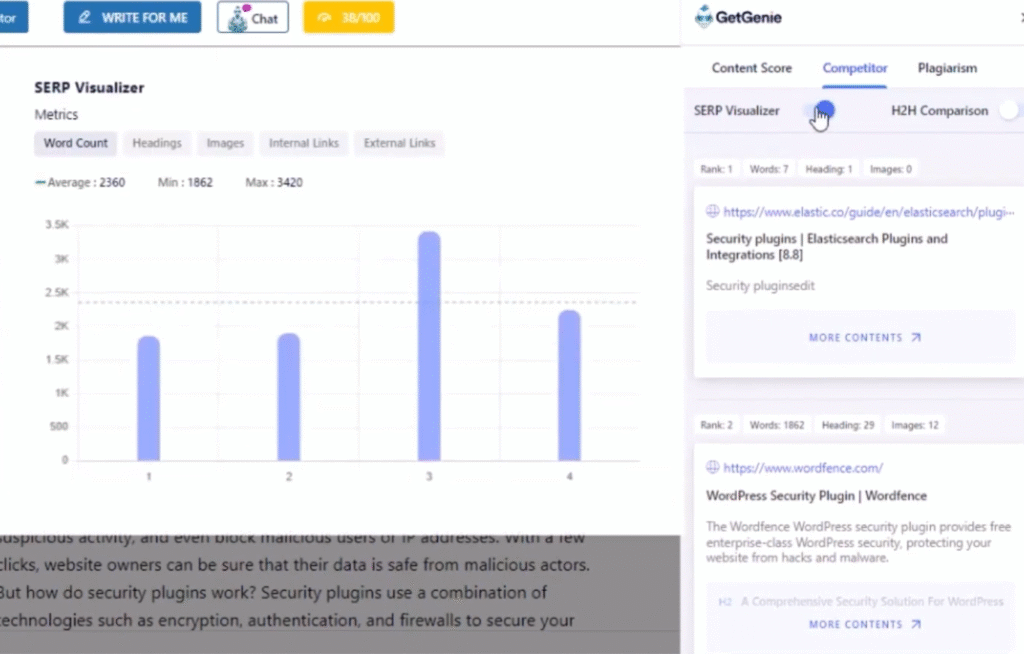Select the Internal Links metric tab
This screenshot has height=654, width=1024.
pos(304,143)
